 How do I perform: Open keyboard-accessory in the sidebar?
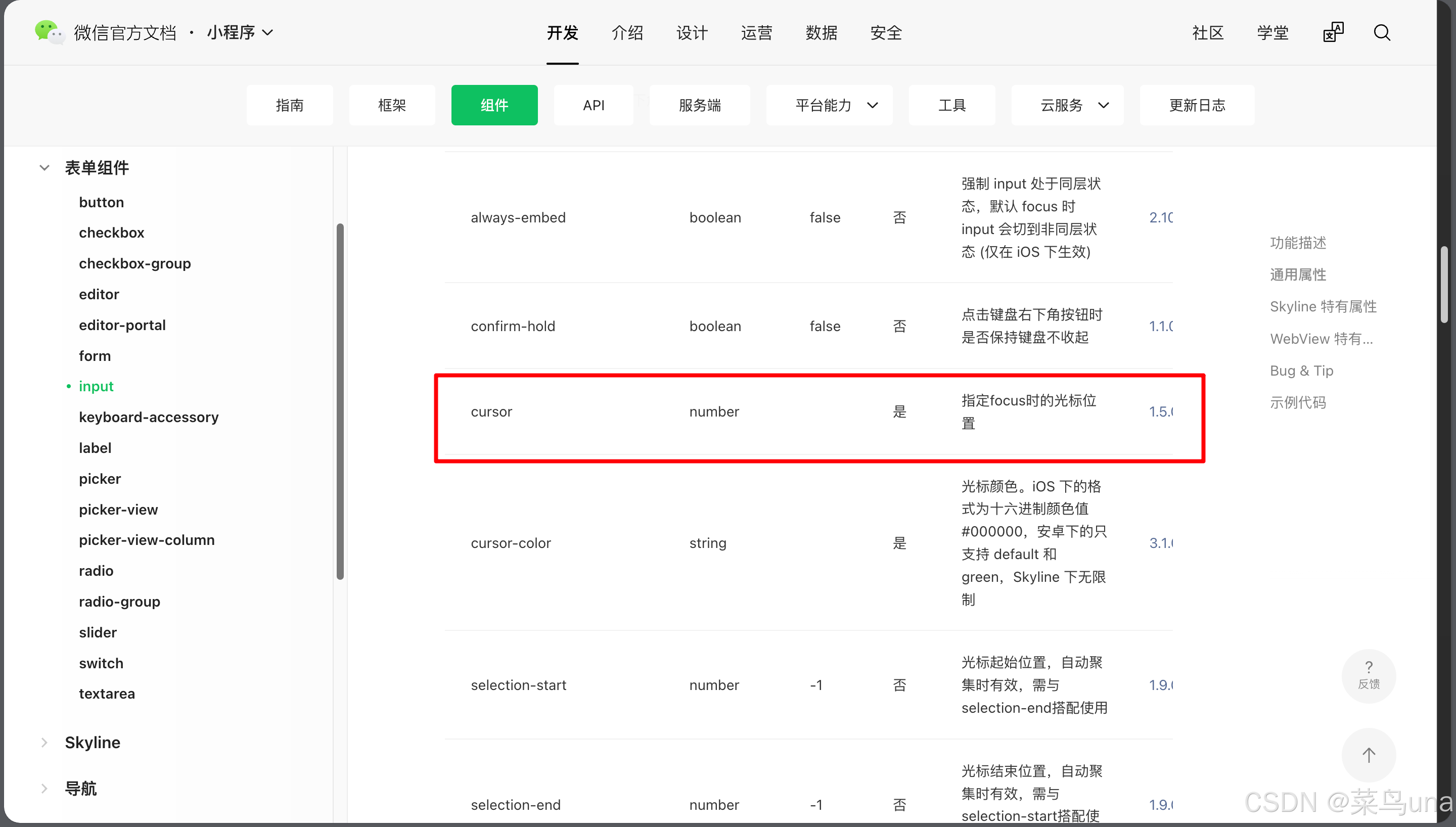tap(148, 417)
